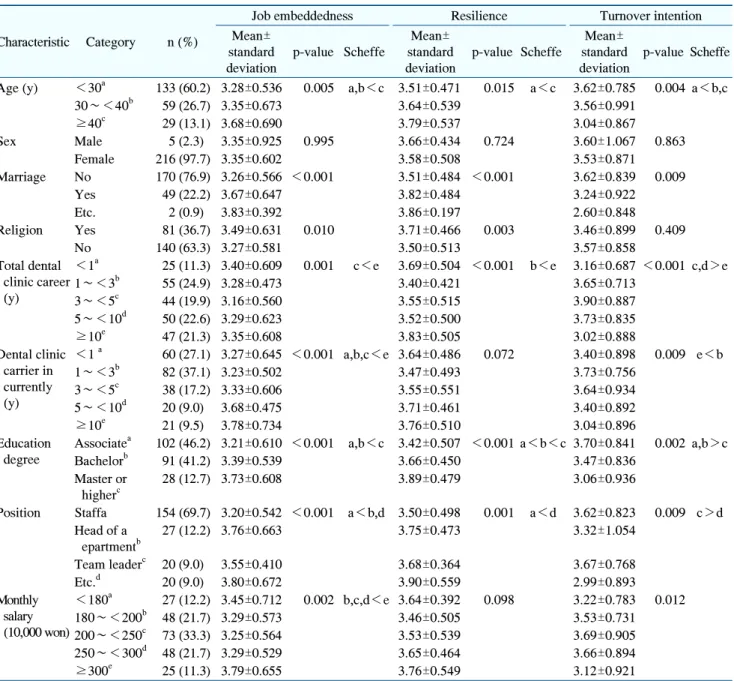Viewport: 734px width, 681px height.
Task: Select the value '3.79±0.655'
Action: point(251,671)
